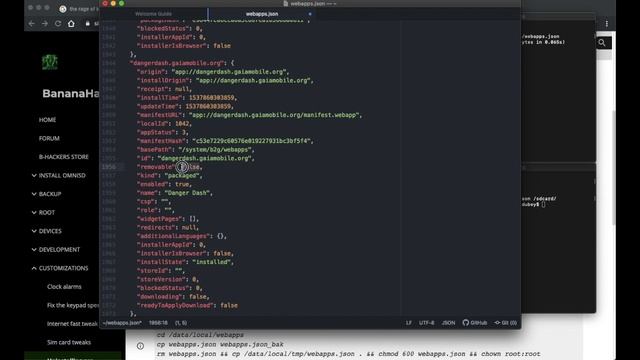This screenshot has height=360, width=640.
Task: Open the Clock alarms page
Action: [64, 287]
